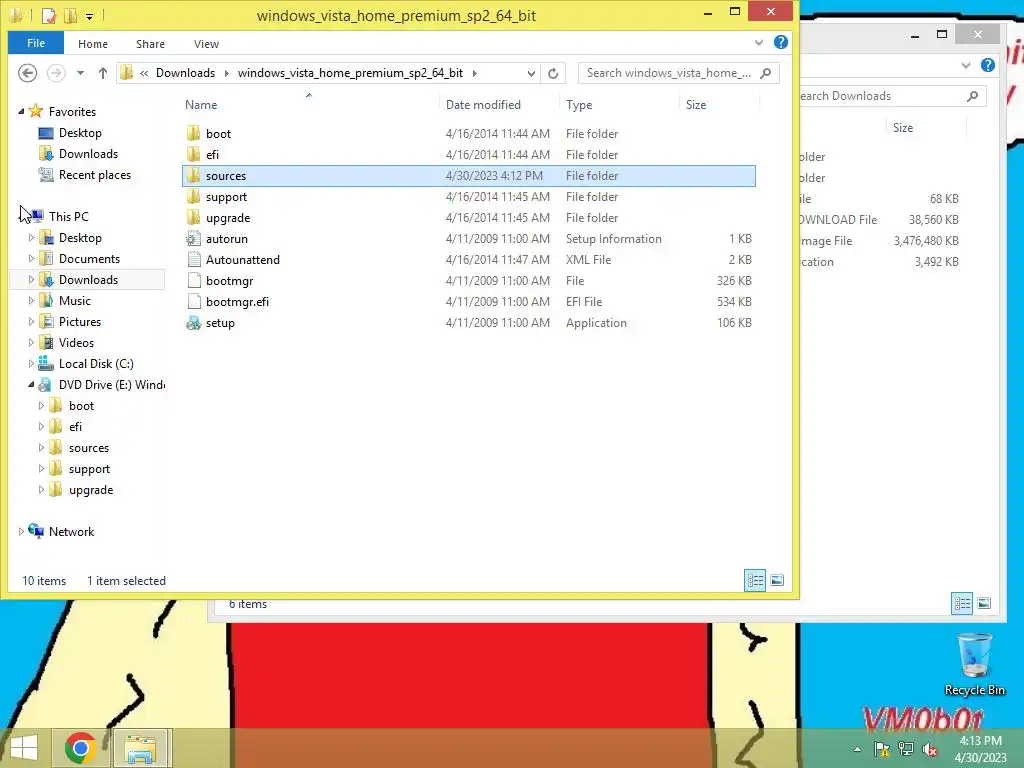Open the View ribbon tab
The image size is (1024, 768).
tap(206, 44)
